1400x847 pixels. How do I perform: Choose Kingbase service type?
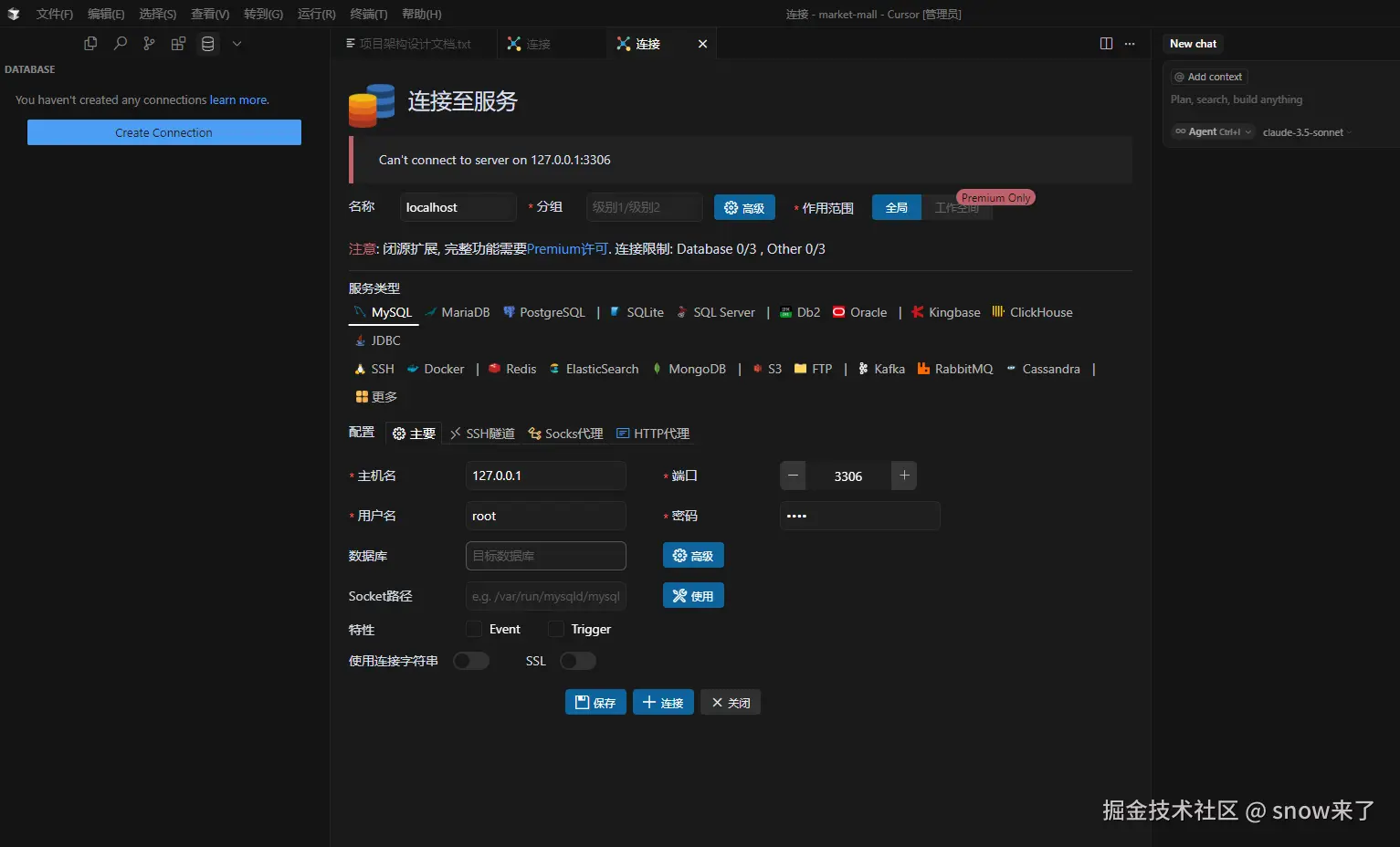click(946, 312)
